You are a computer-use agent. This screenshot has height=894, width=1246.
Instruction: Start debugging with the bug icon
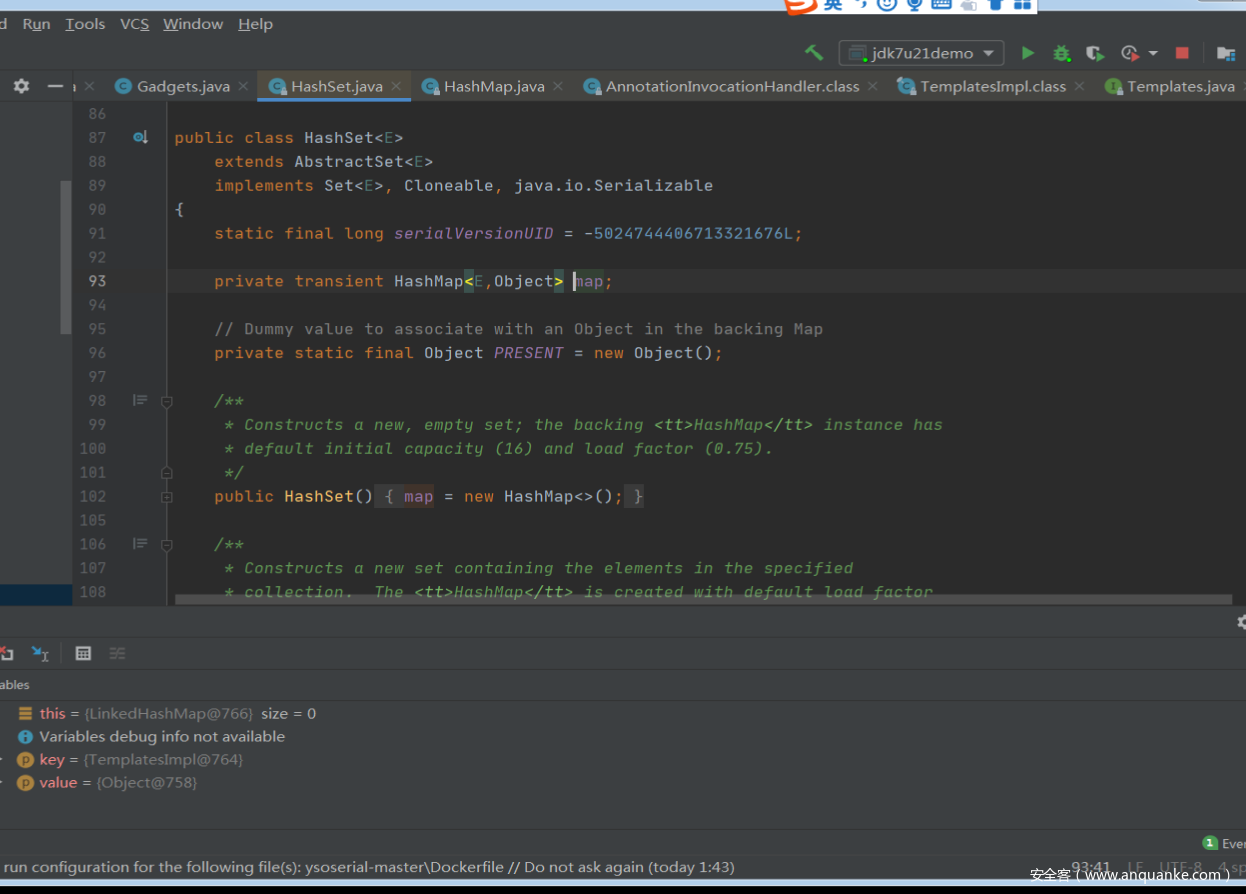[x=1061, y=53]
